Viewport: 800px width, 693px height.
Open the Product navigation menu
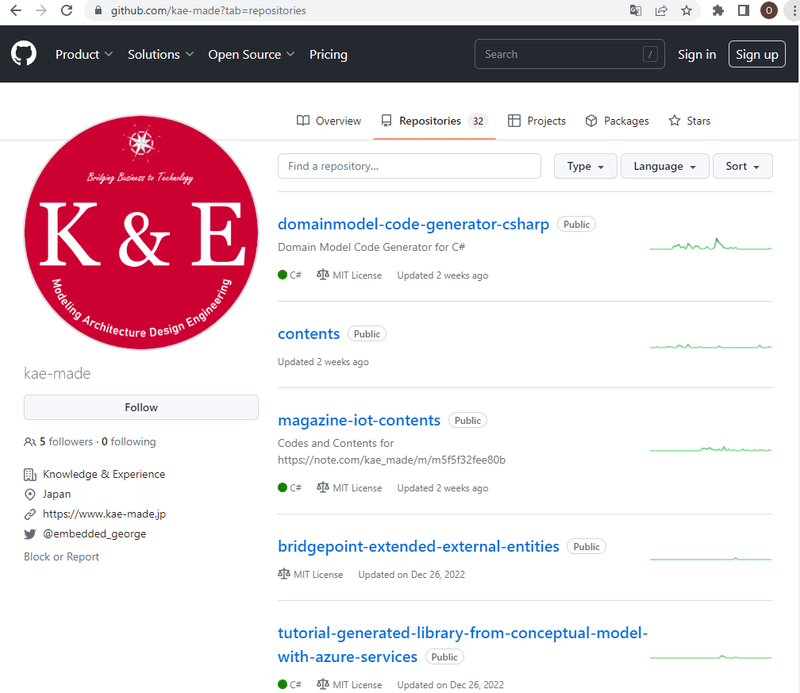click(84, 55)
